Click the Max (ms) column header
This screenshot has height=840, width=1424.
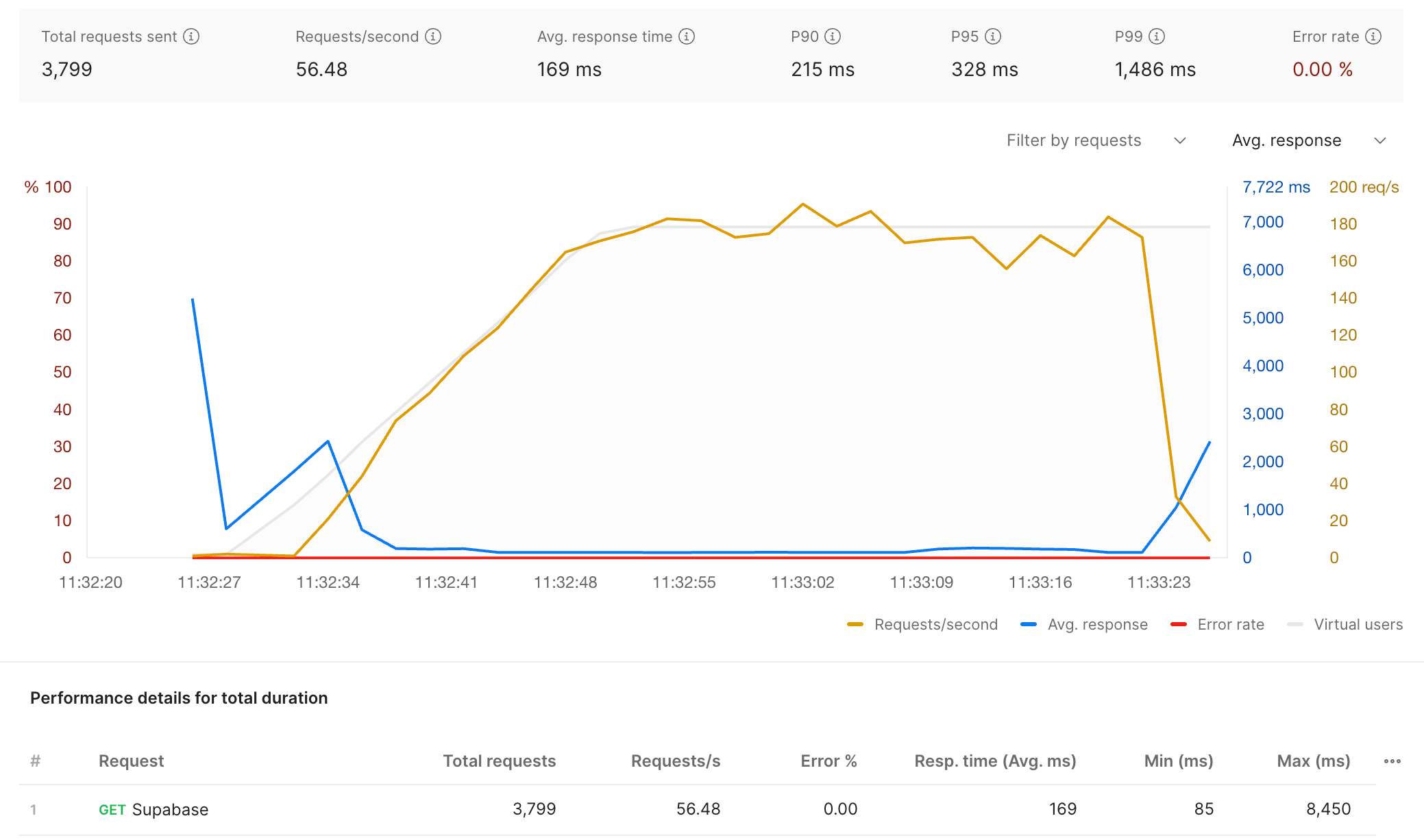tap(1314, 761)
